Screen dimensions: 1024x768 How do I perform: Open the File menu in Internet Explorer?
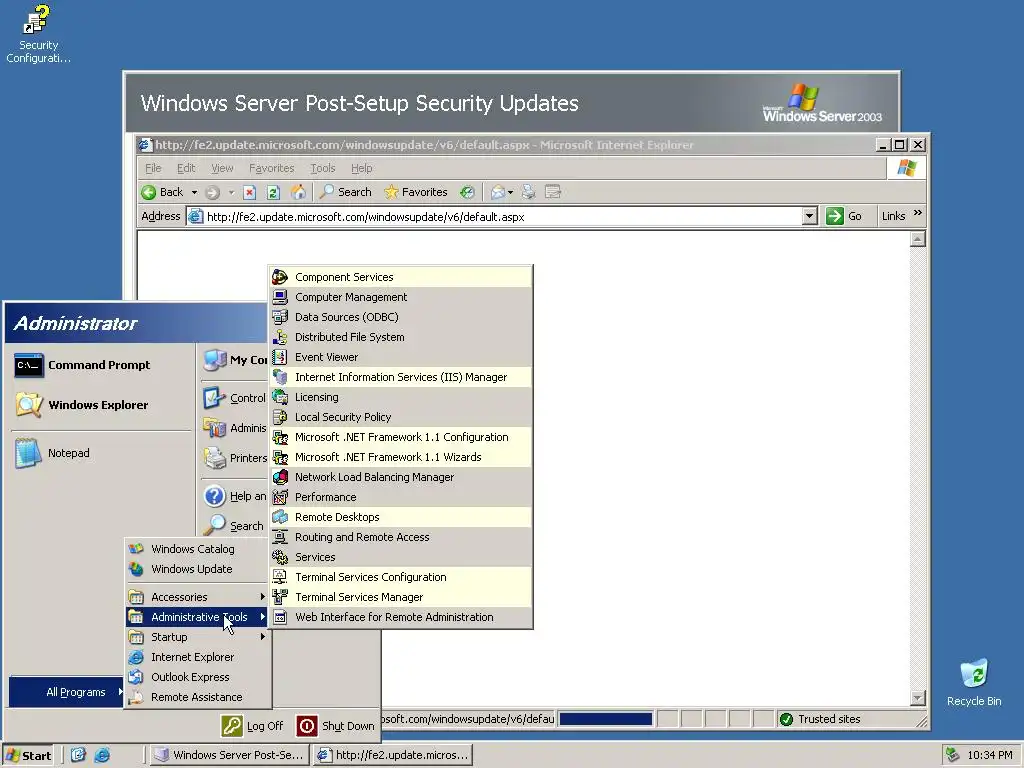point(153,168)
